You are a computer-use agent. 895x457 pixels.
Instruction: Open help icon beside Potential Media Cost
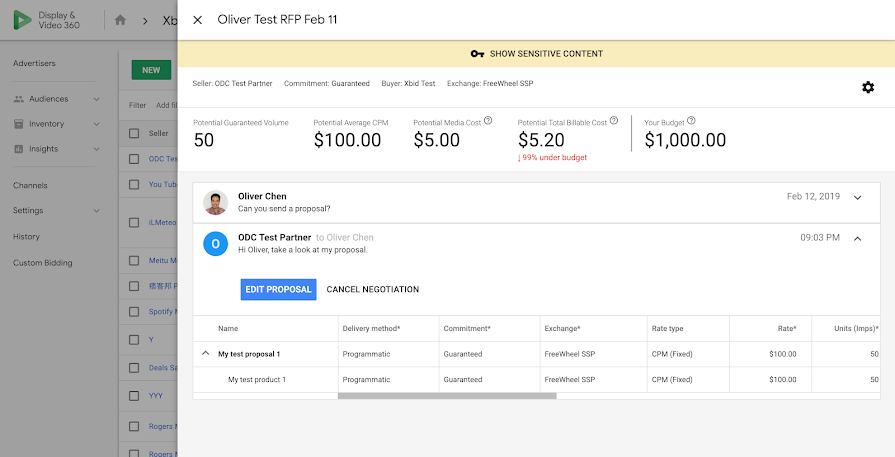click(x=488, y=121)
